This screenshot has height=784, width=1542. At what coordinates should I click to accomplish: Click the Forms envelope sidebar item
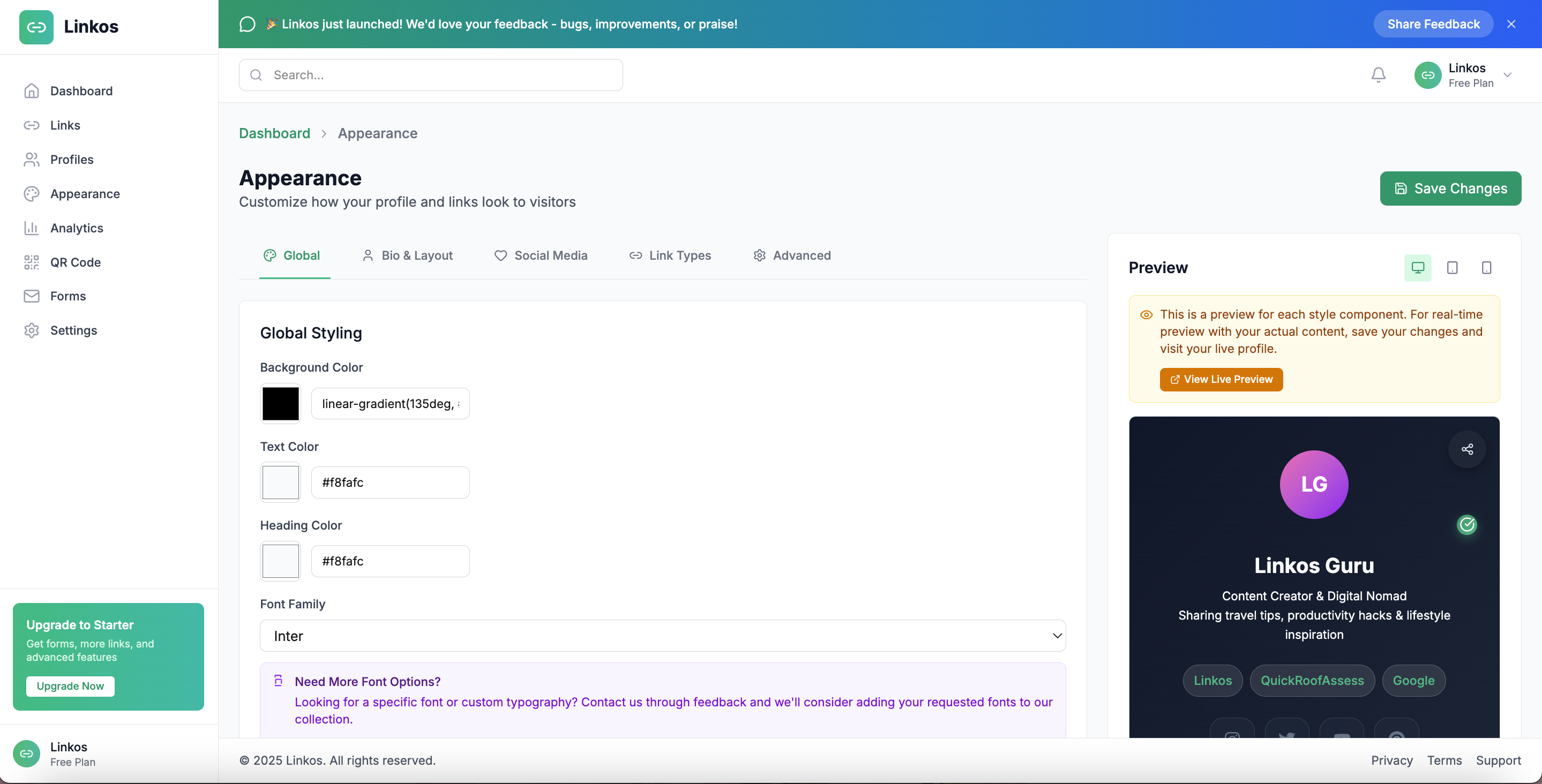[68, 296]
